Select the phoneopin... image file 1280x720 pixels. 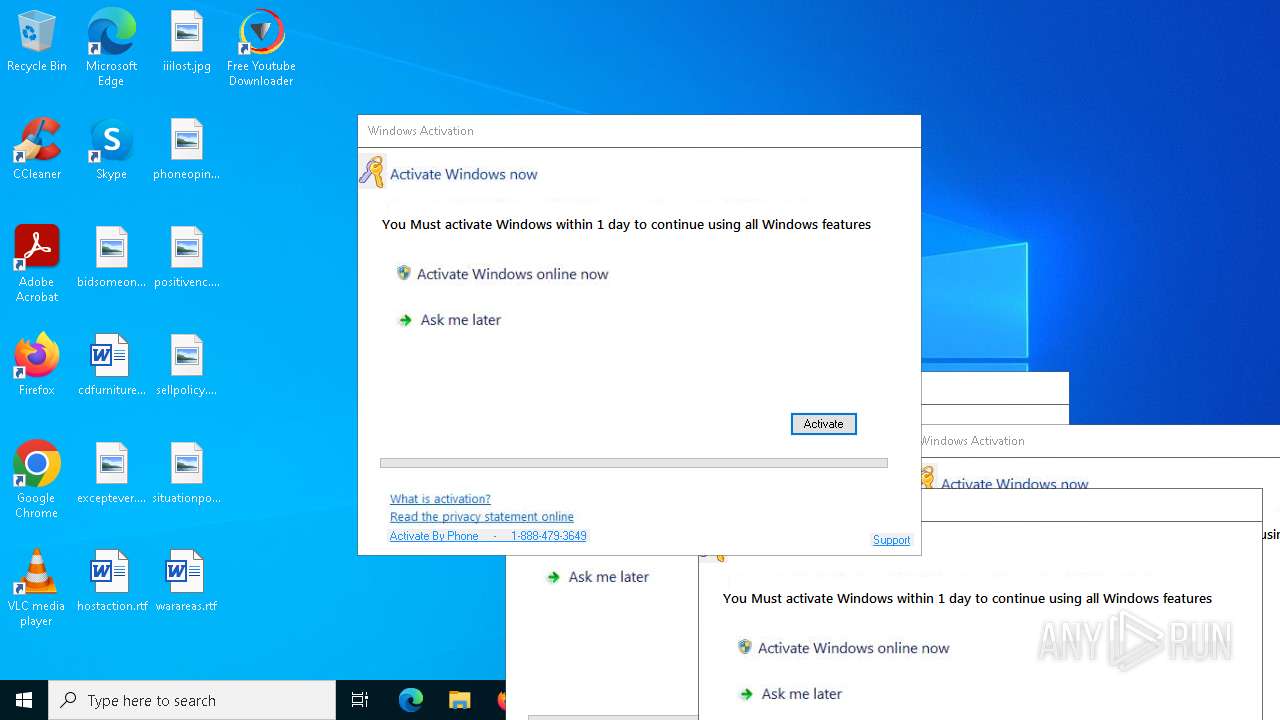(187, 150)
